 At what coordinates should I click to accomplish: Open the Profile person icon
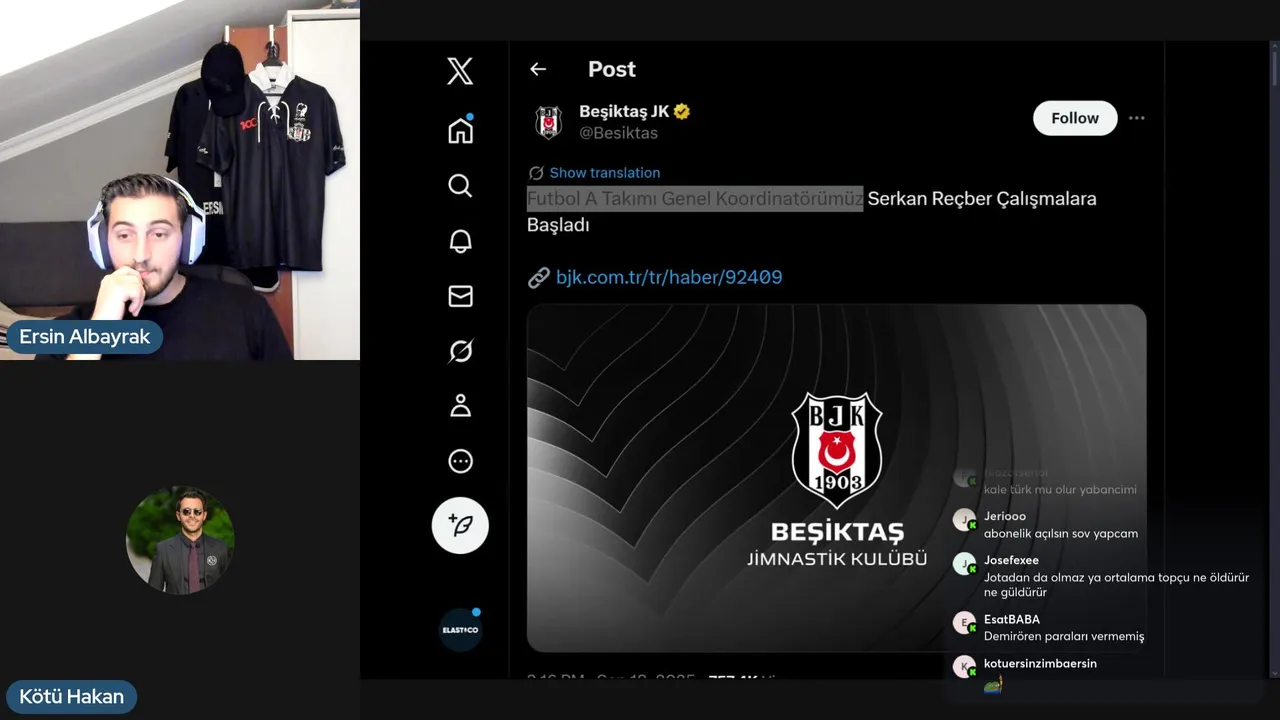click(460, 406)
